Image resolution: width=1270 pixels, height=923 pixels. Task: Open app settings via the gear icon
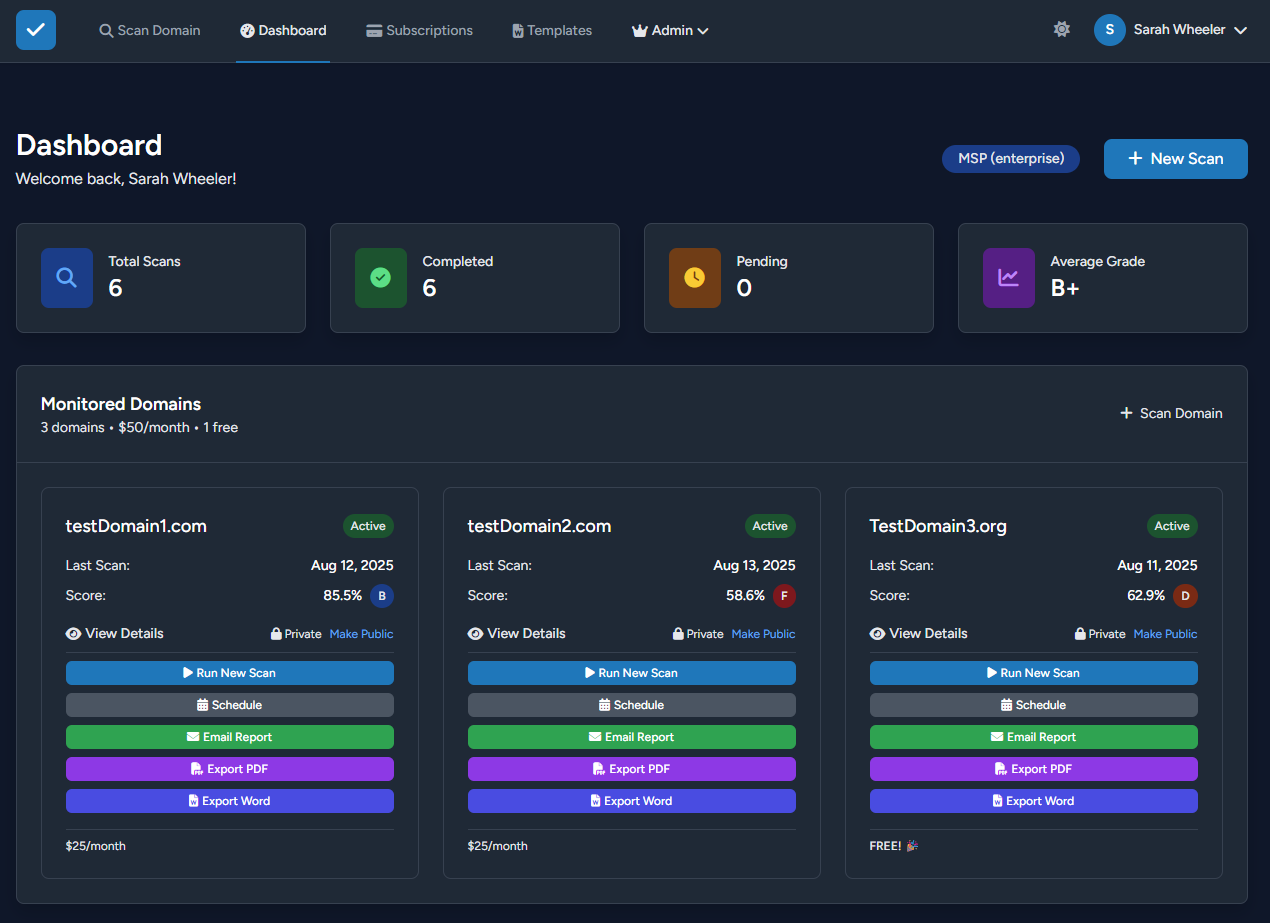click(x=1061, y=30)
